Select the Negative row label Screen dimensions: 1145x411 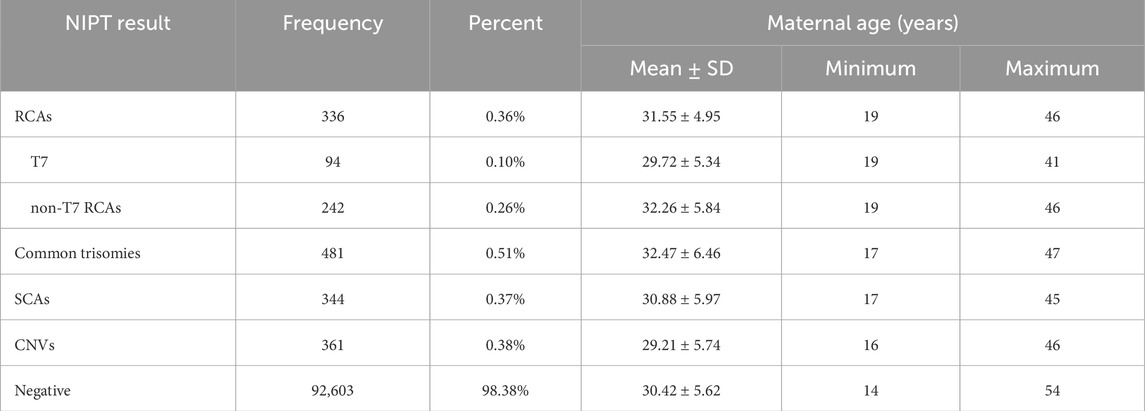pyautogui.click(x=43, y=390)
